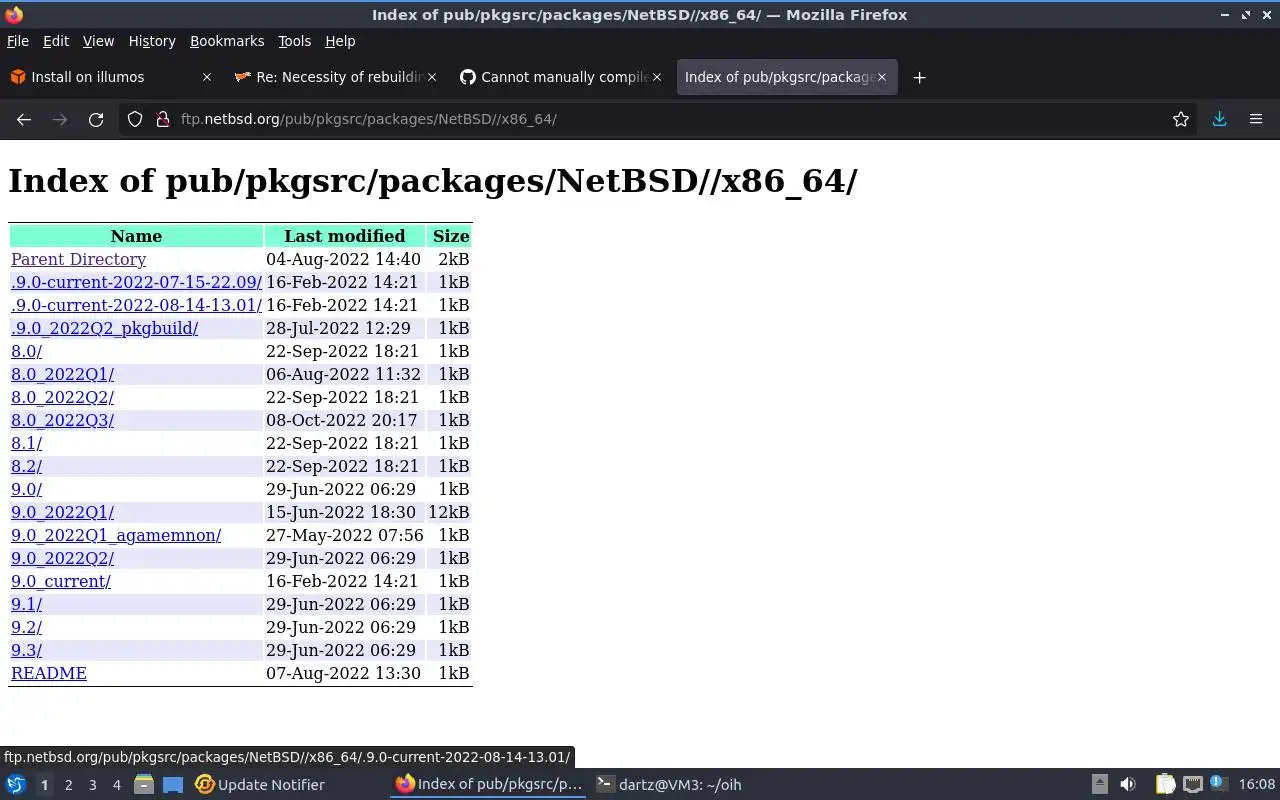The width and height of the screenshot is (1280, 800).
Task: Open the Firefox downloads panel
Action: coord(1219,119)
